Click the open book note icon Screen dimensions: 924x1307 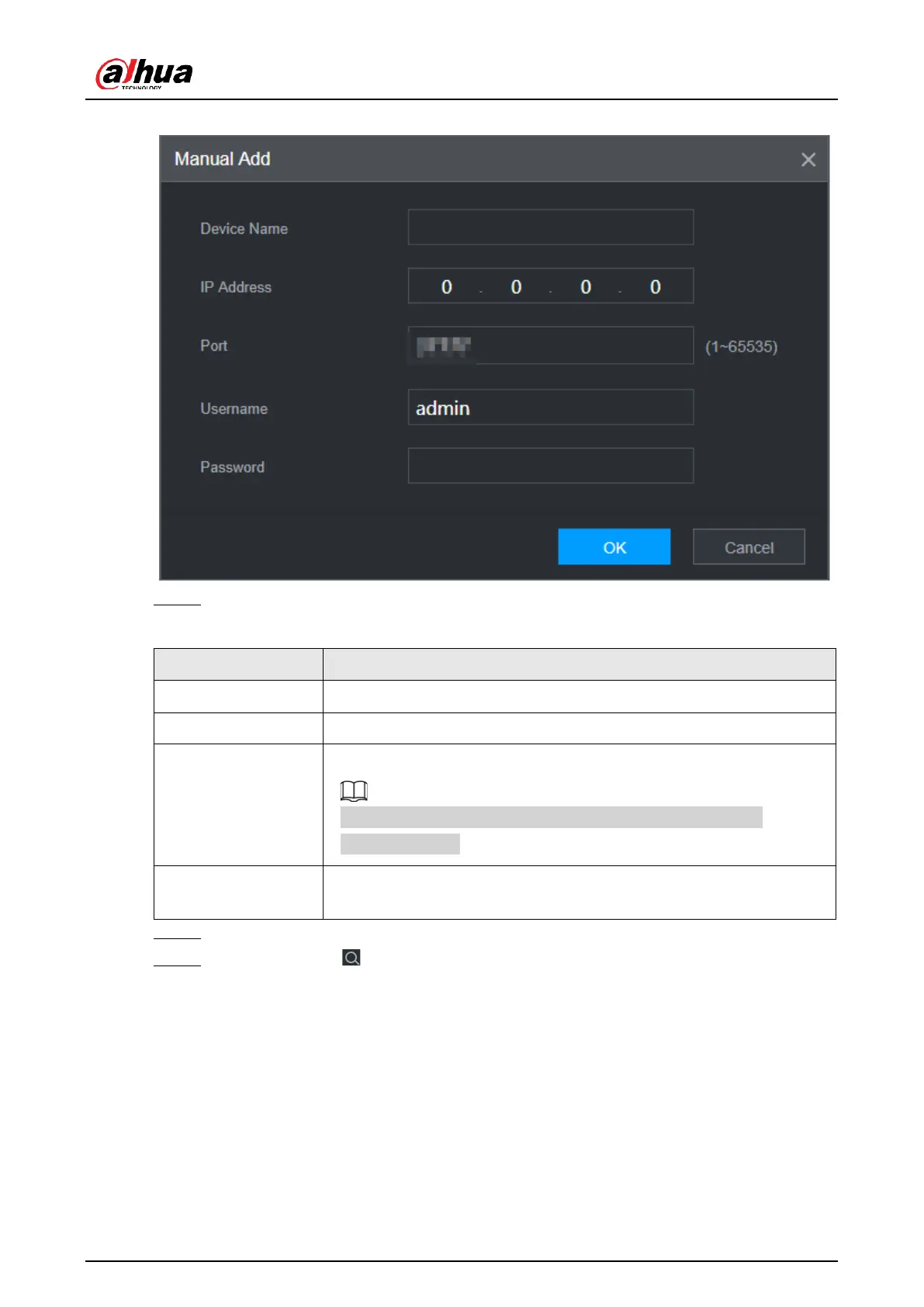(x=354, y=791)
